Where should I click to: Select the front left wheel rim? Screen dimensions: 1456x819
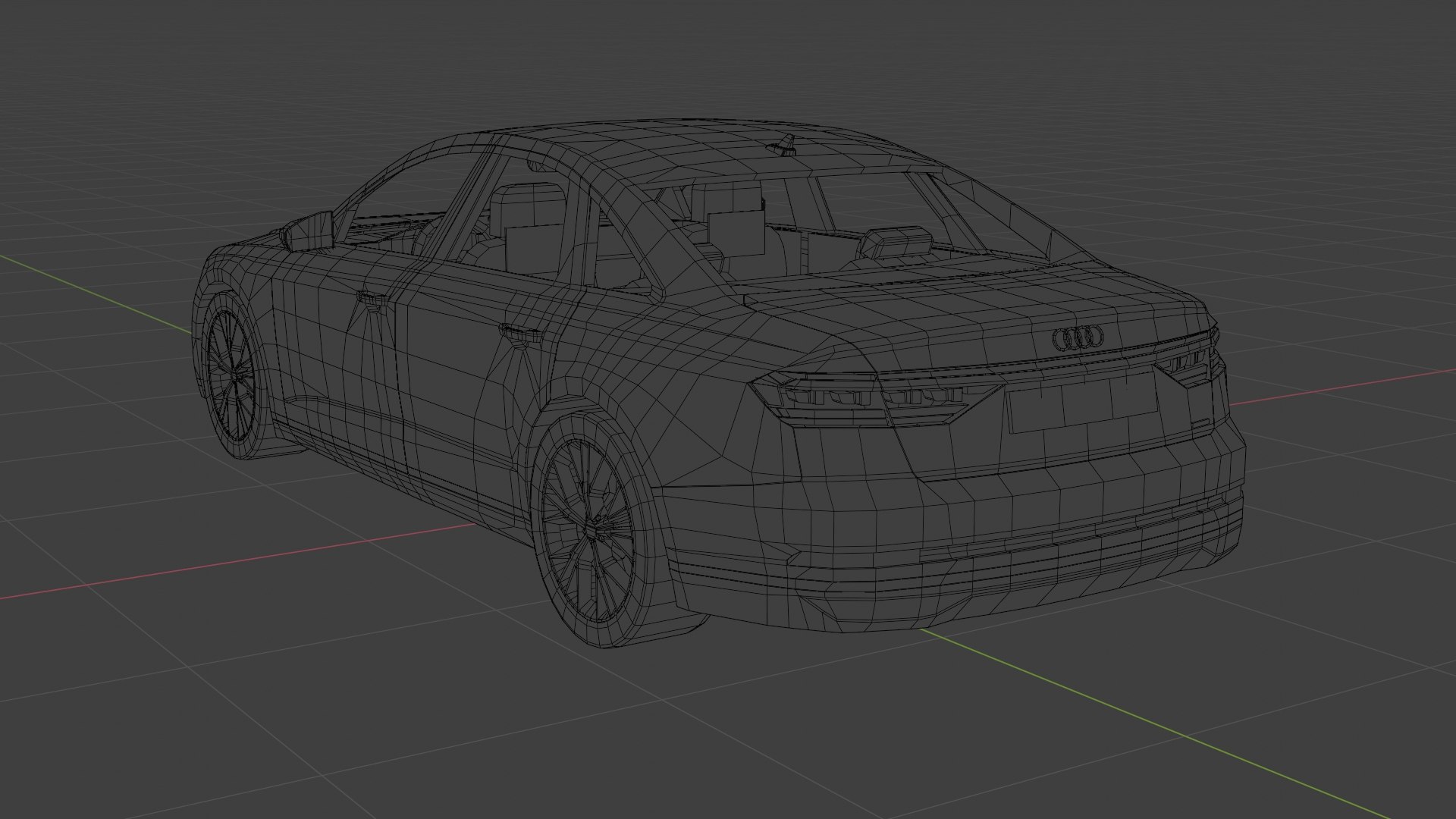coord(231,375)
